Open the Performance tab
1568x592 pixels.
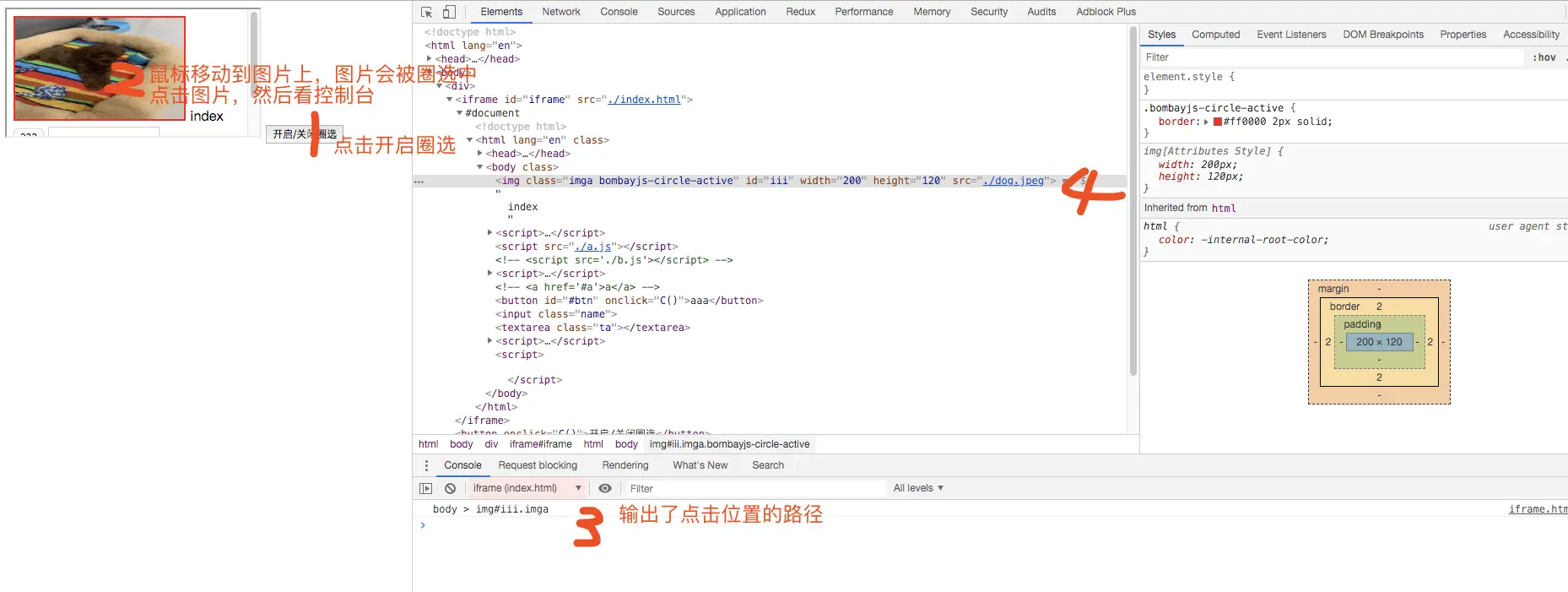pos(864,12)
